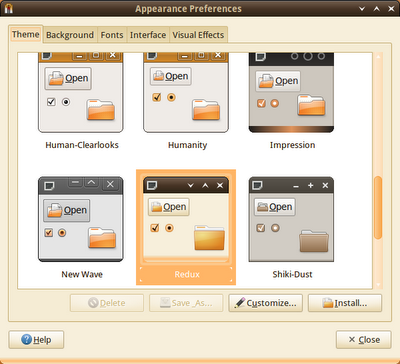Click the pencil icon on the Customize button
400x364 pixels.
pyautogui.click(x=239, y=302)
